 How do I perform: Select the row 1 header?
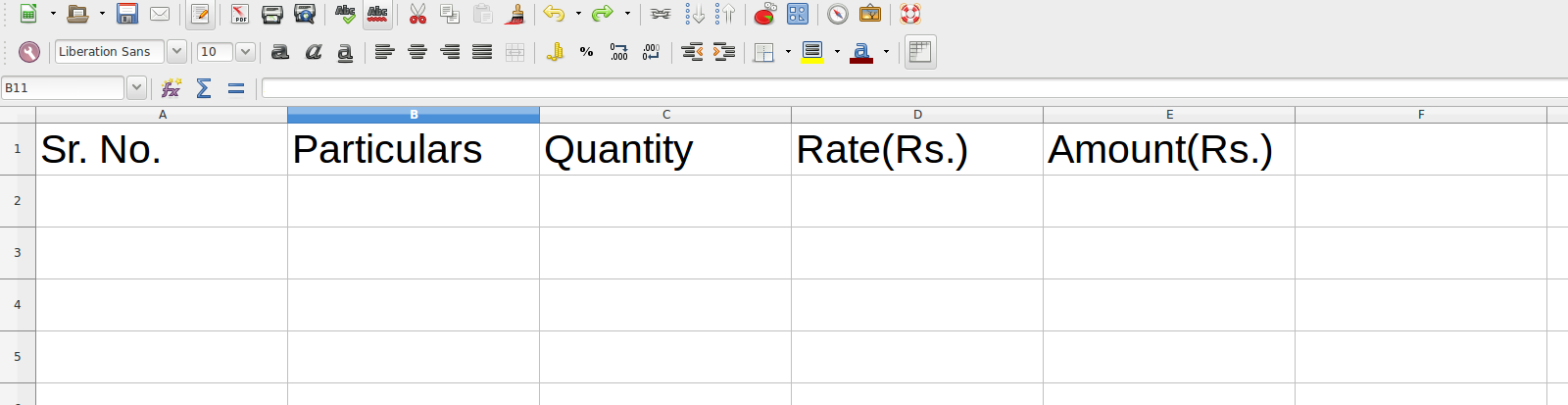[x=18, y=149]
